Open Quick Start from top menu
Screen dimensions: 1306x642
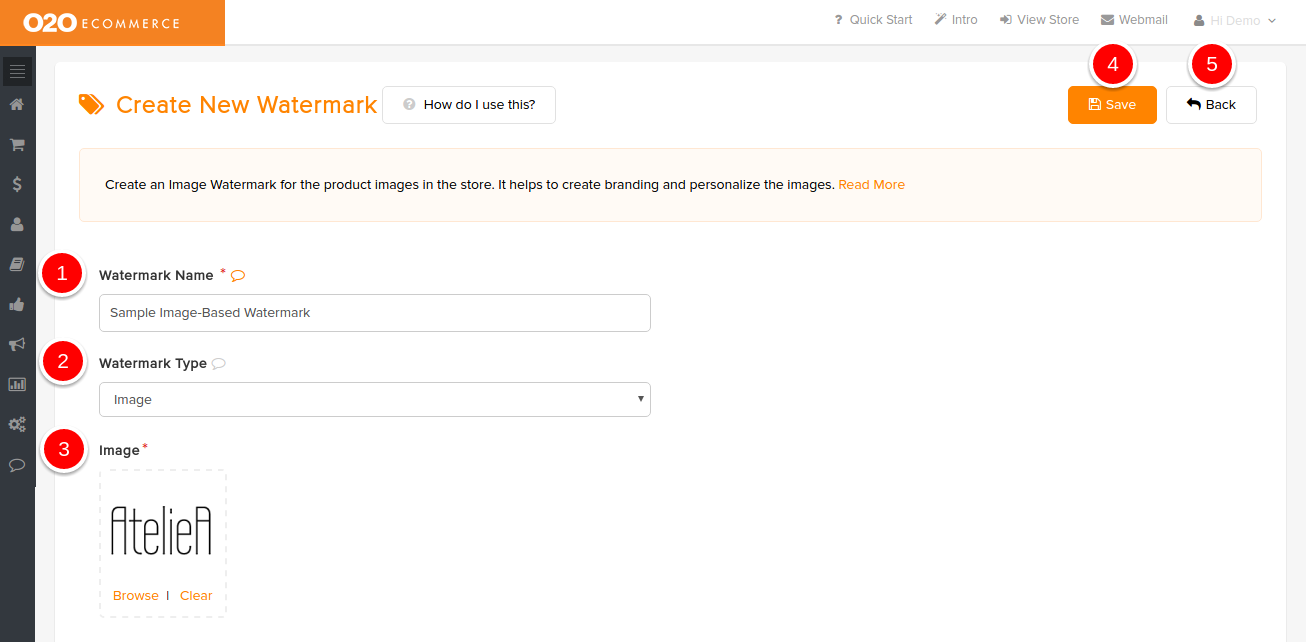(x=872, y=20)
